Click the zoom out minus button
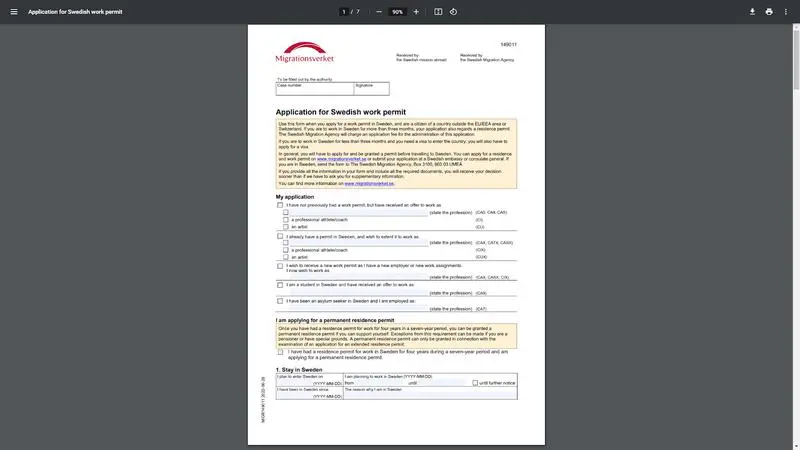 point(379,12)
